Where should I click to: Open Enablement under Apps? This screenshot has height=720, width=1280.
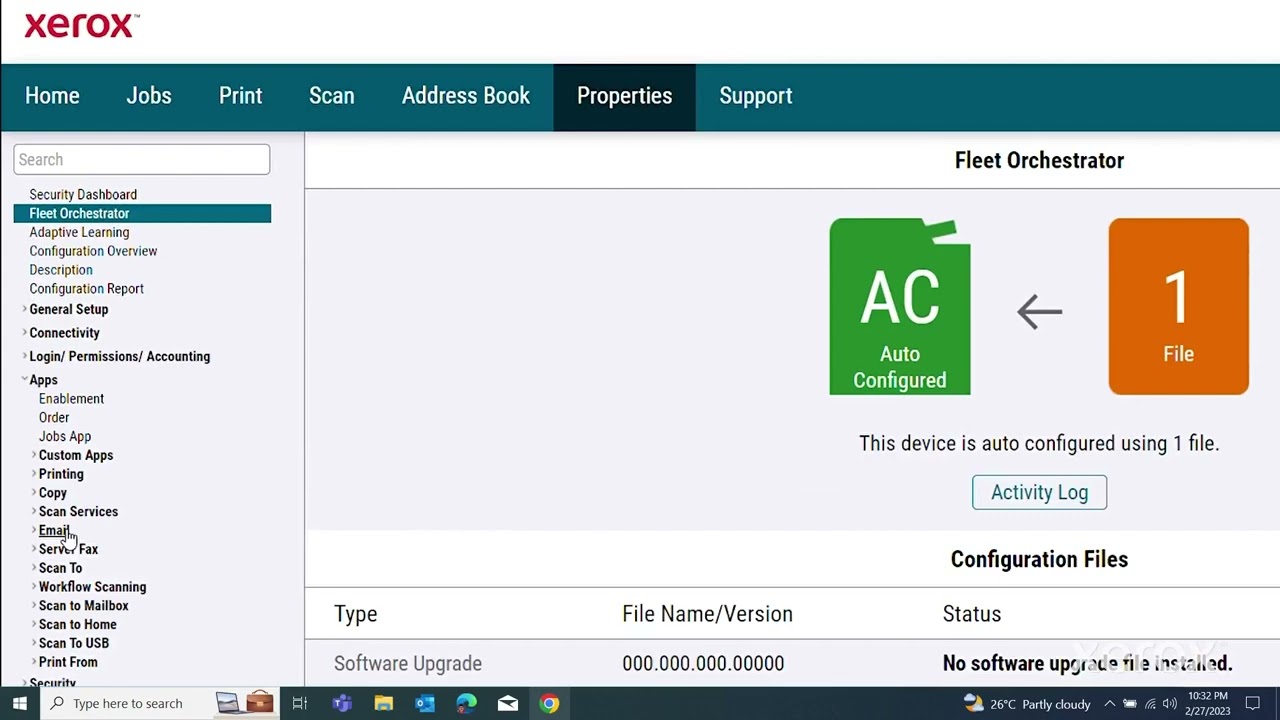(x=71, y=399)
